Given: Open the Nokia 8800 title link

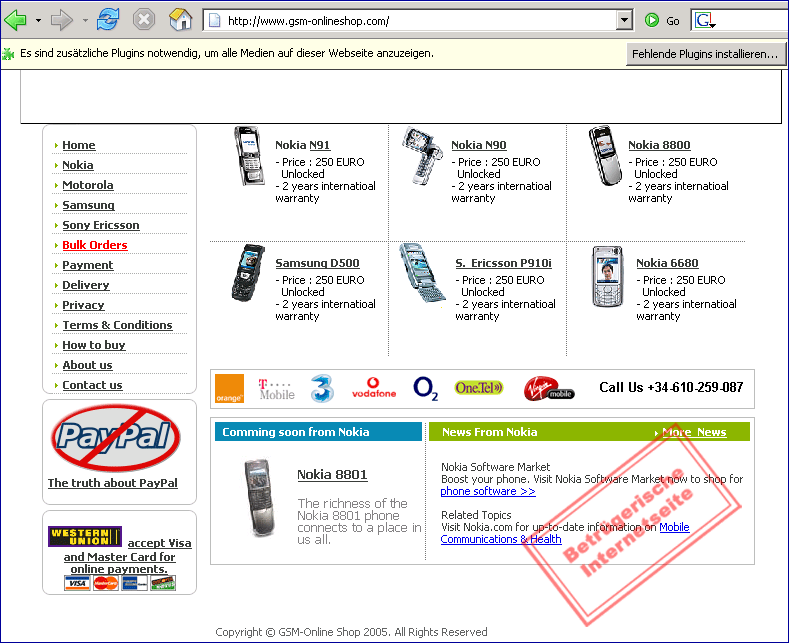Looking at the screenshot, I should click(659, 145).
